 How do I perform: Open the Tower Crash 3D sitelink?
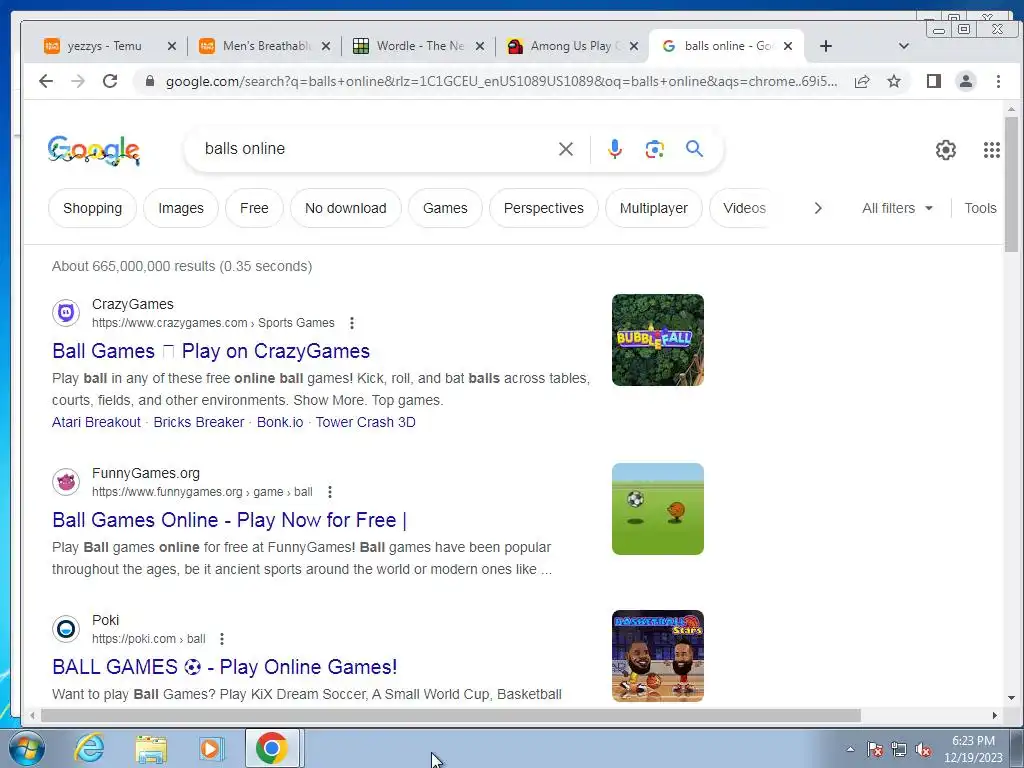coord(366,423)
